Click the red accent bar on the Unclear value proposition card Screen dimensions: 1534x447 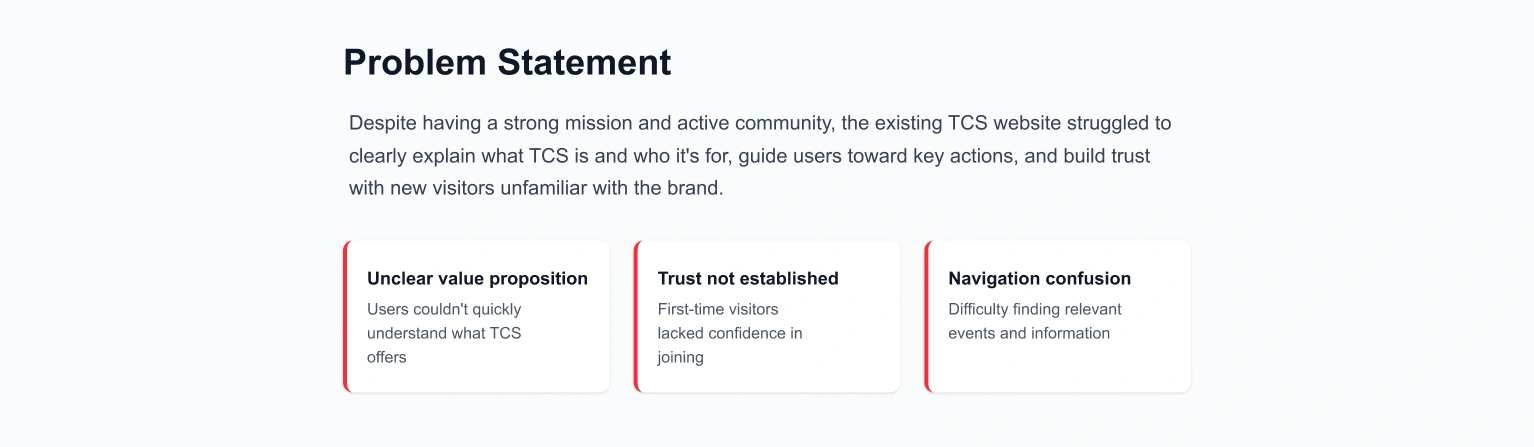345,316
